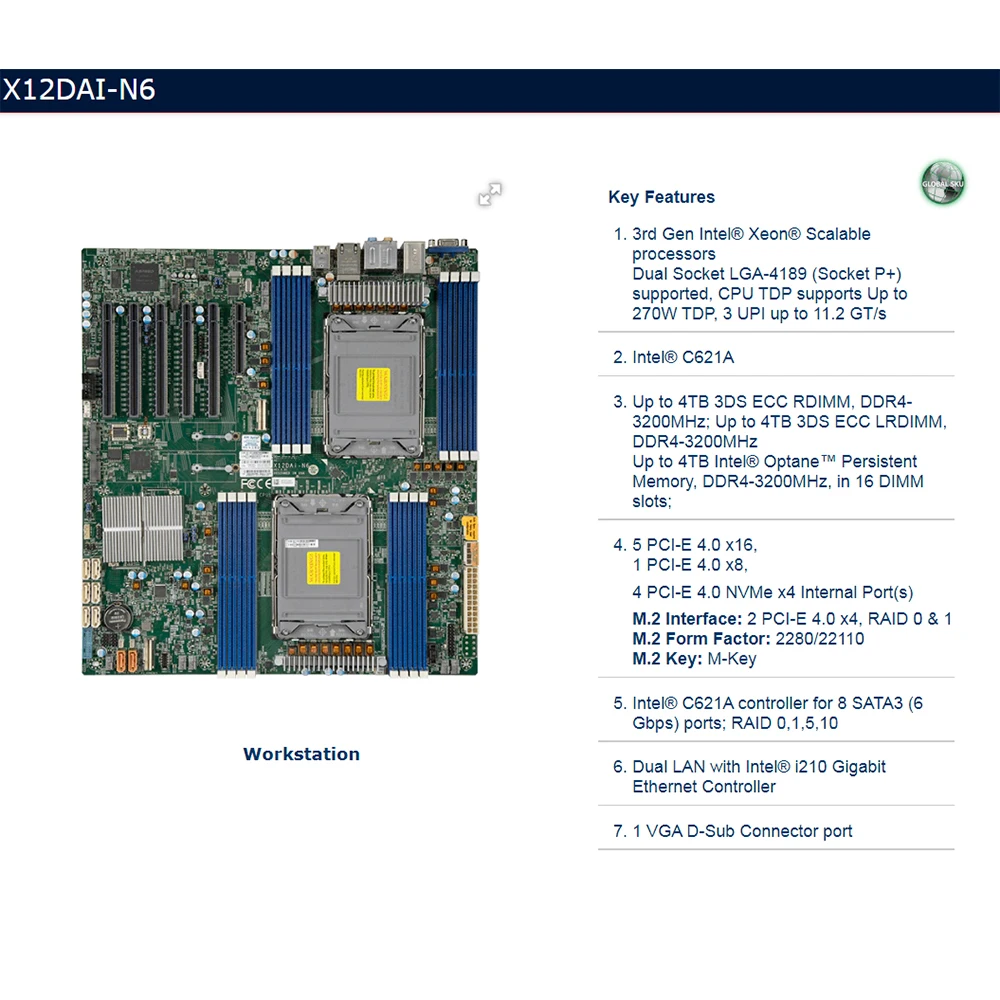This screenshot has width=1000, height=1000.
Task: Open the X12DAI-N6 motherboard product image
Action: [x=280, y=457]
